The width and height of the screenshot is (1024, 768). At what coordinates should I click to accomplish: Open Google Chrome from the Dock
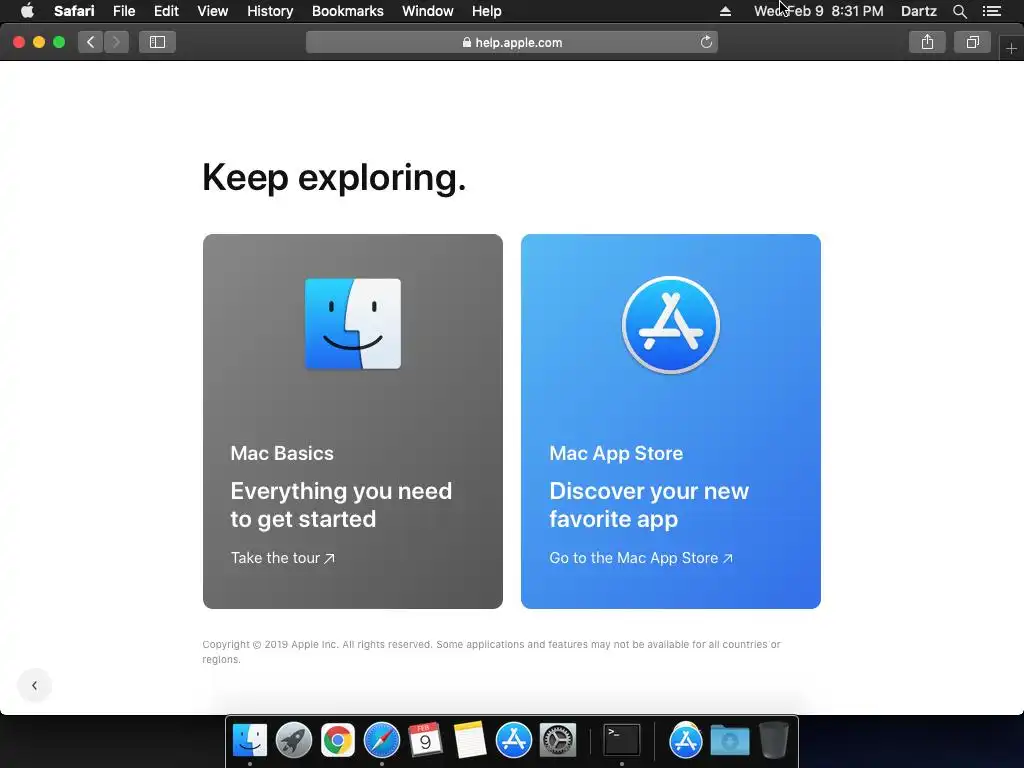click(338, 740)
